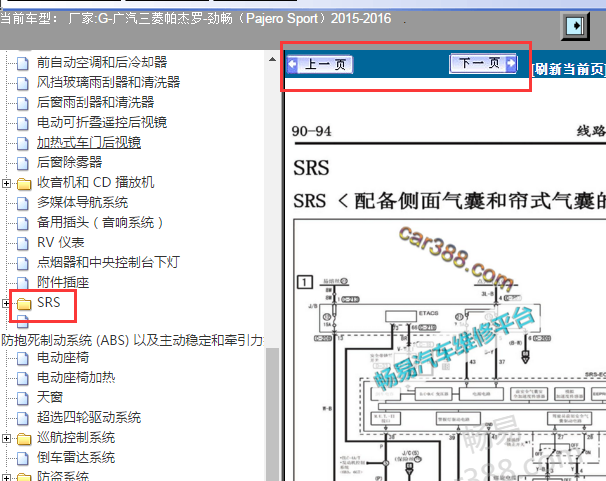Click document icon beside 天窗
The height and width of the screenshot is (481, 606).
(23, 398)
